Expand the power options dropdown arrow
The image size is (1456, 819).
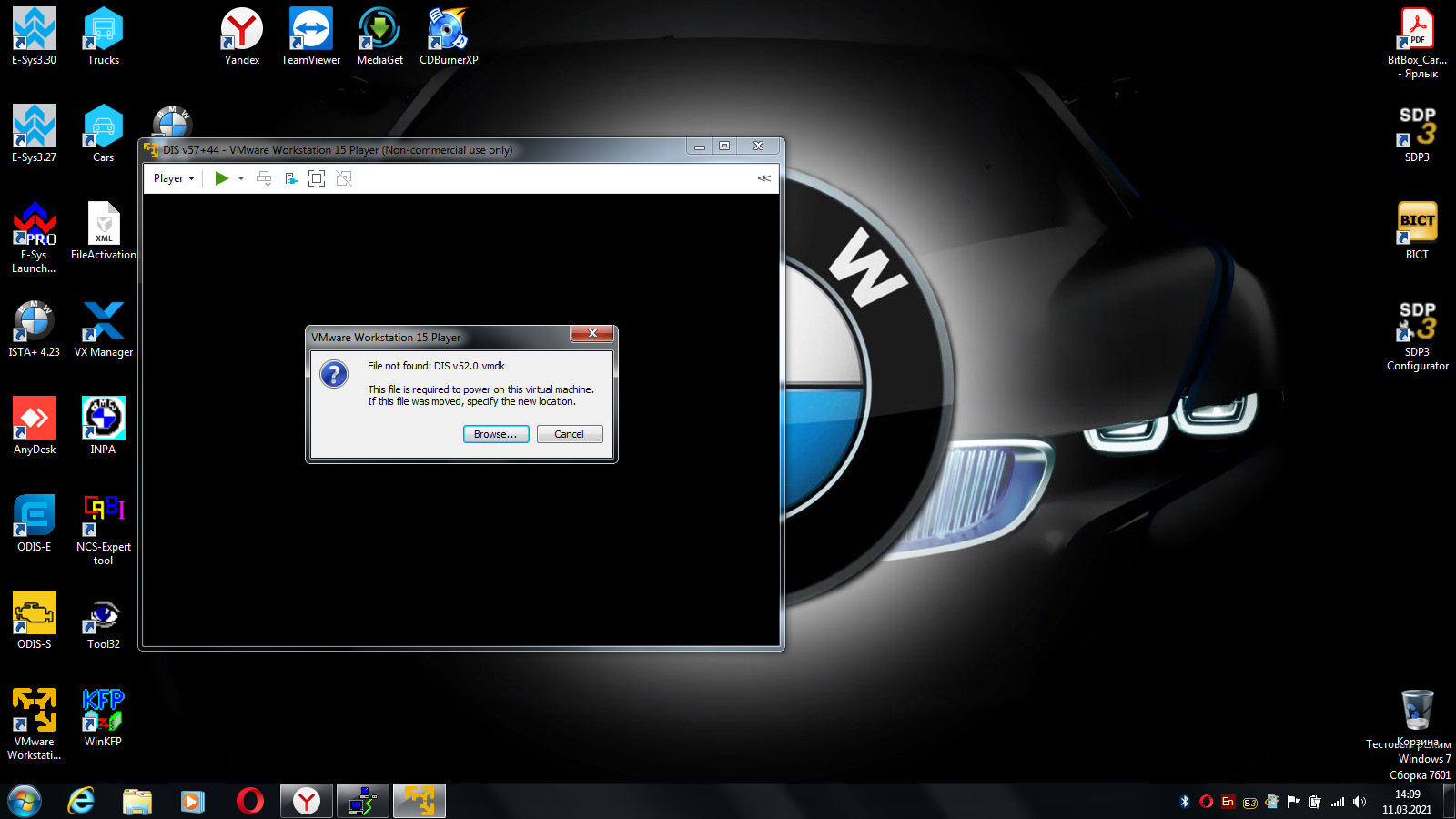click(x=241, y=178)
